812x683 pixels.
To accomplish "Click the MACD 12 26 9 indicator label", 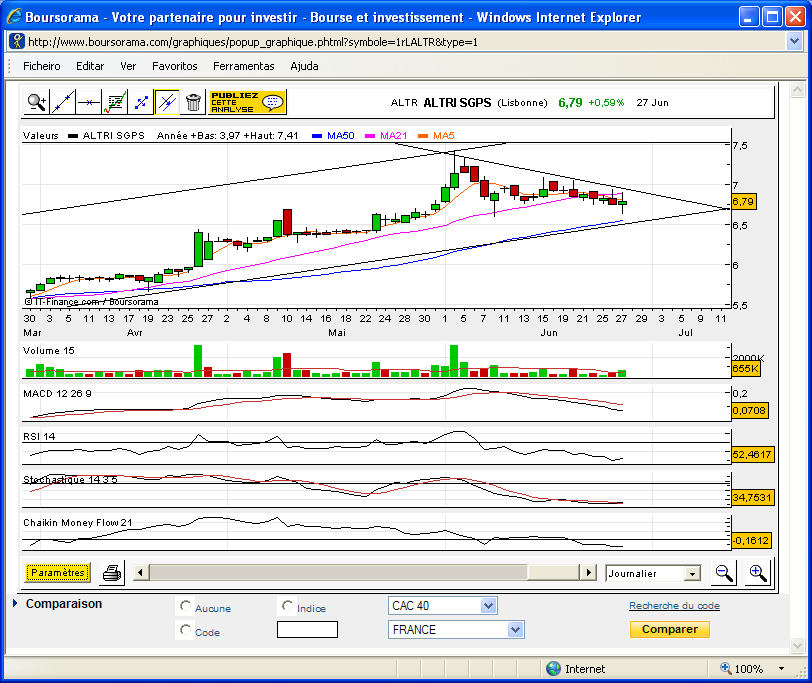I will (57, 394).
